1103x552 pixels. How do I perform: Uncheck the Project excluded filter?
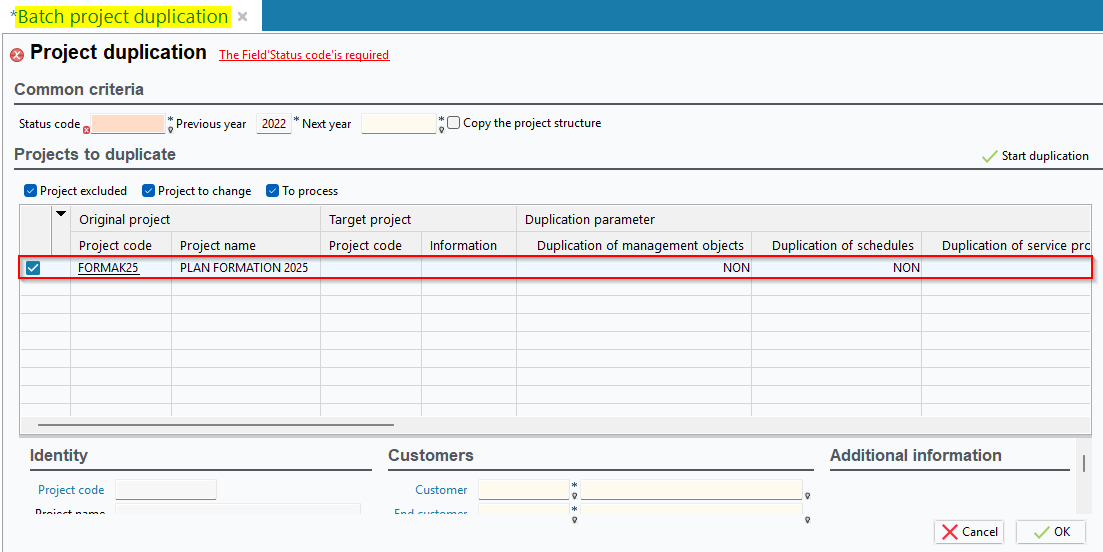click(x=30, y=191)
